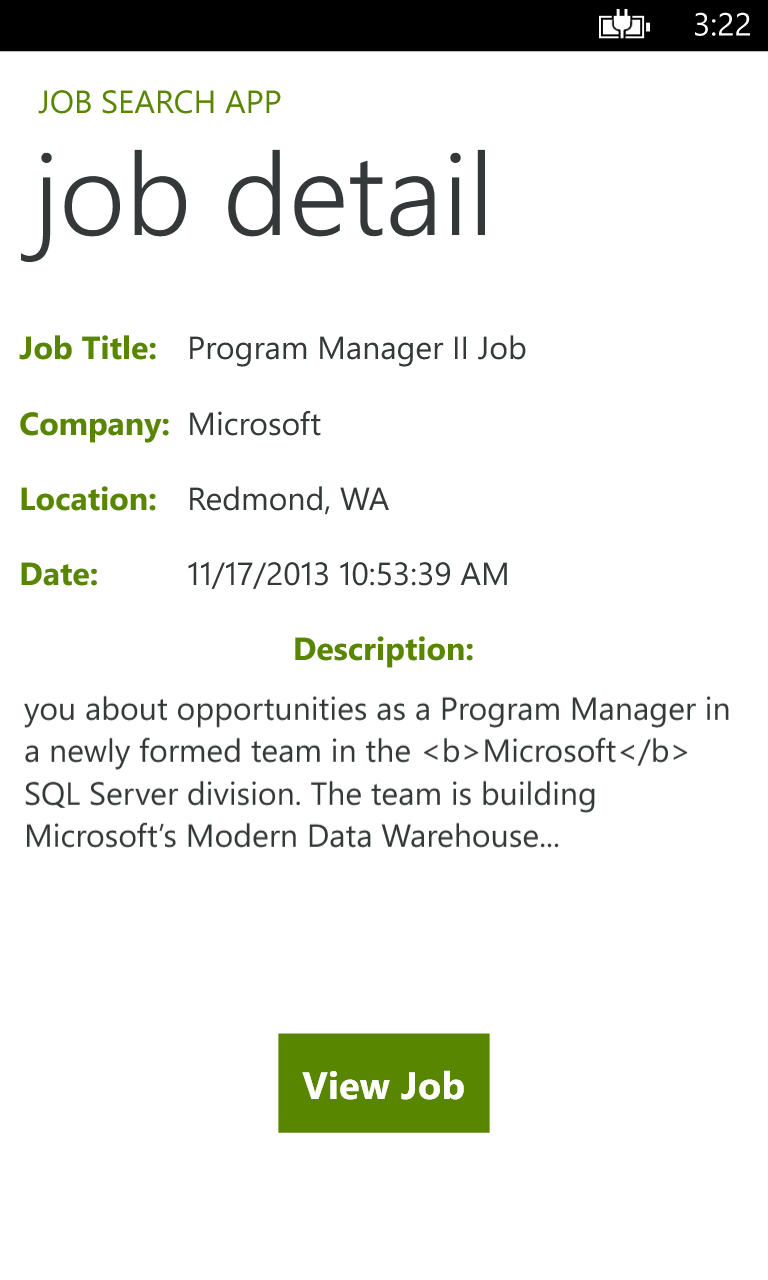Click the Job Title label
Screen dimensions: 768x1280
click(88, 348)
